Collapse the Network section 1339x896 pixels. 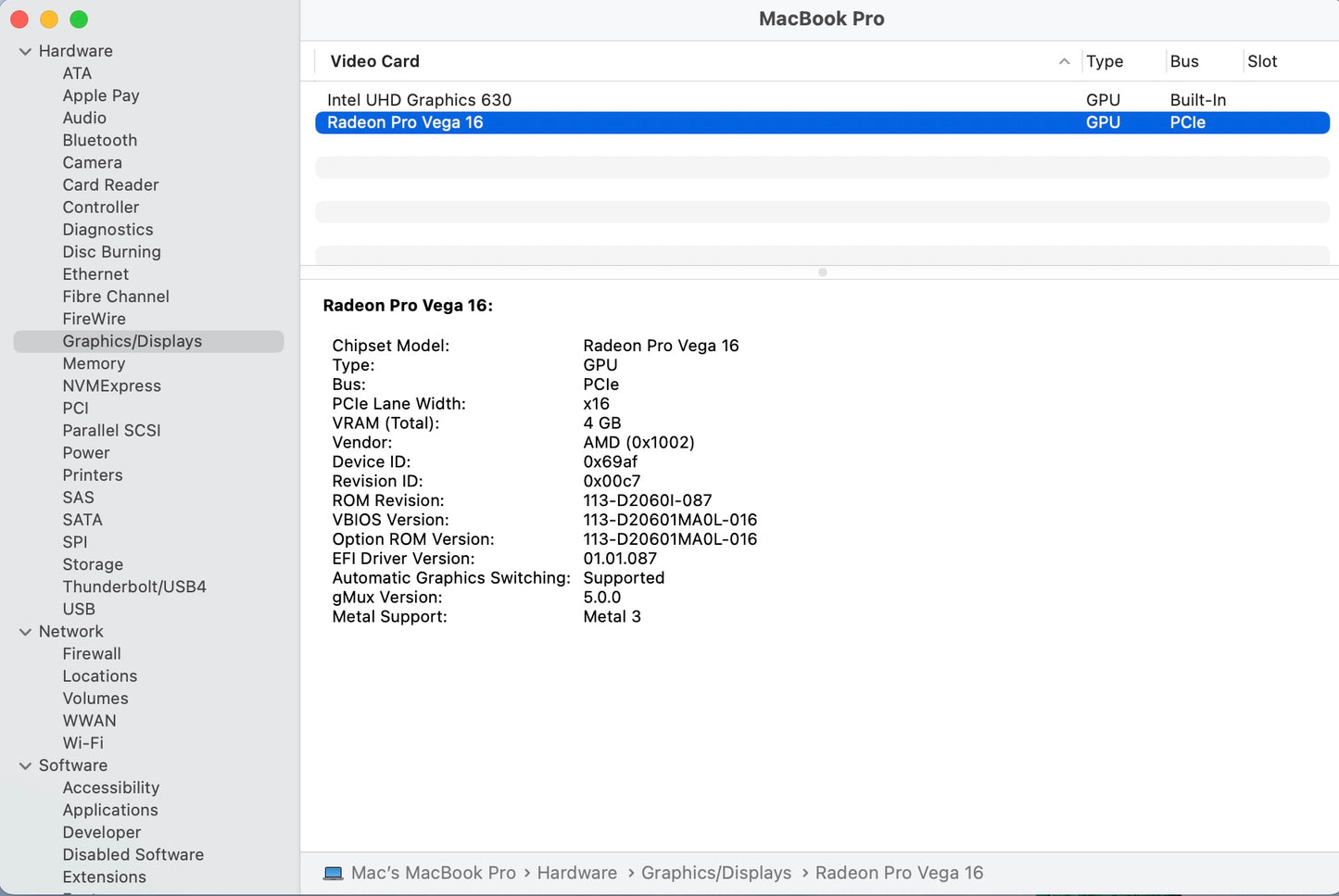click(25, 632)
